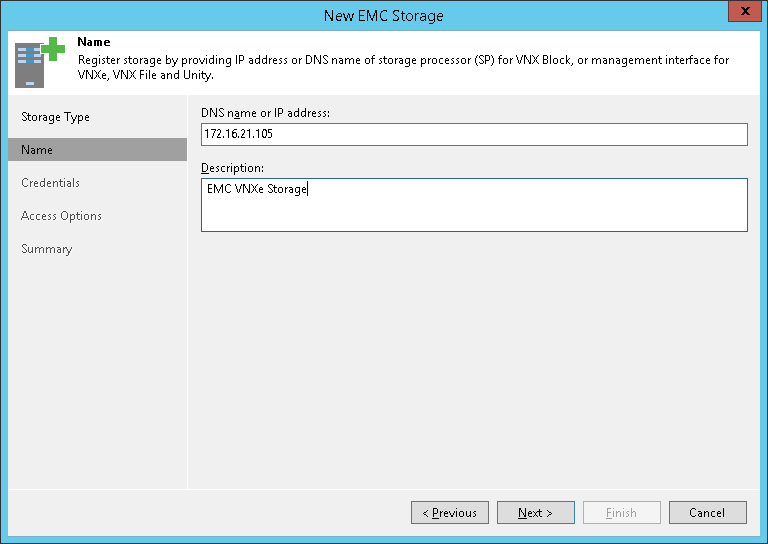Cancel the storage registration wizard
Screen dimensions: 768x544
pos(707,513)
